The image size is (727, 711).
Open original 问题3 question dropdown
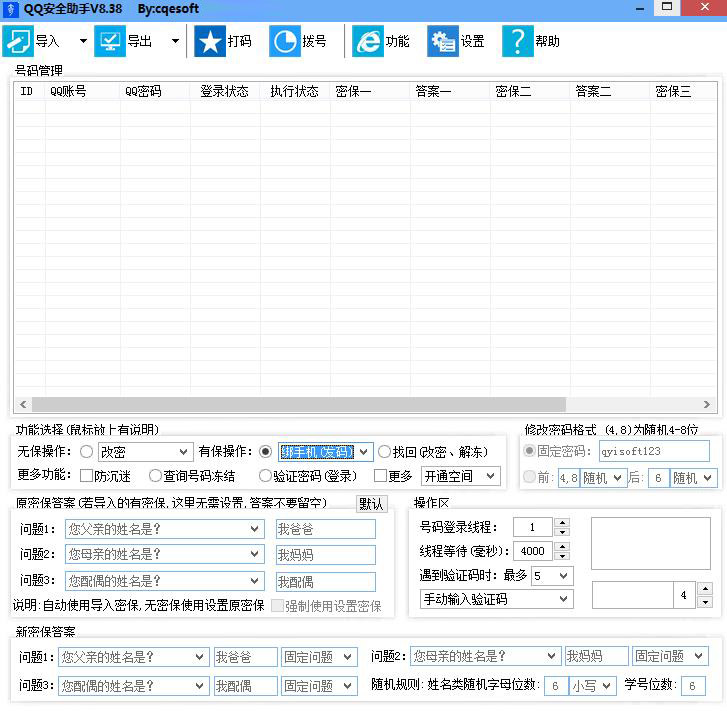click(x=165, y=581)
